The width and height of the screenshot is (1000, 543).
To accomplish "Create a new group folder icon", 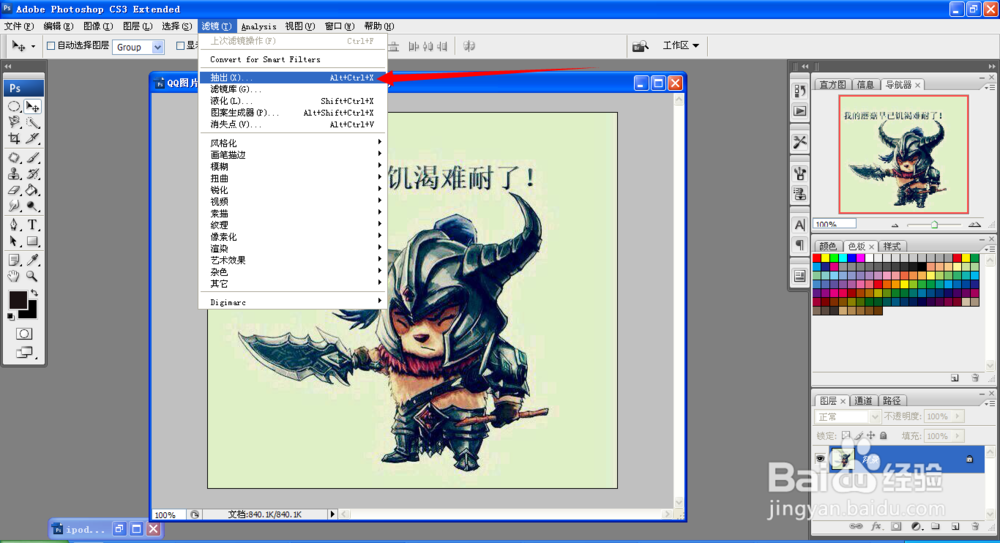I will 936,526.
